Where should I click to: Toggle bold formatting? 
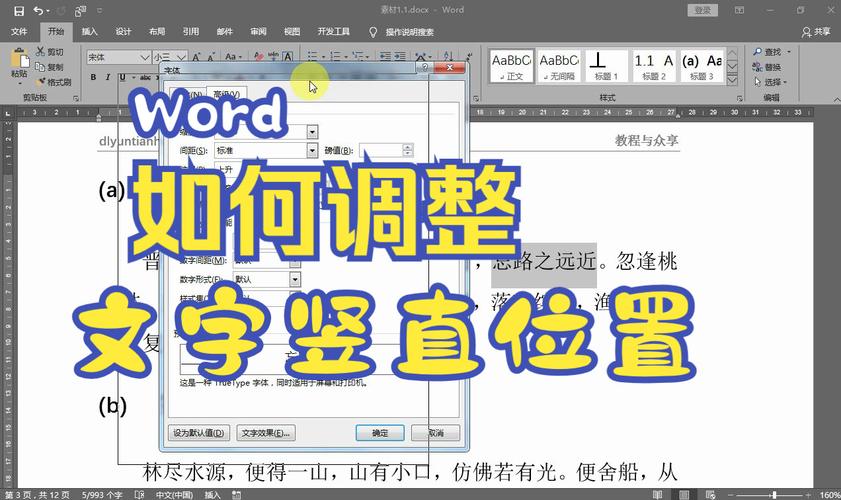(93, 77)
